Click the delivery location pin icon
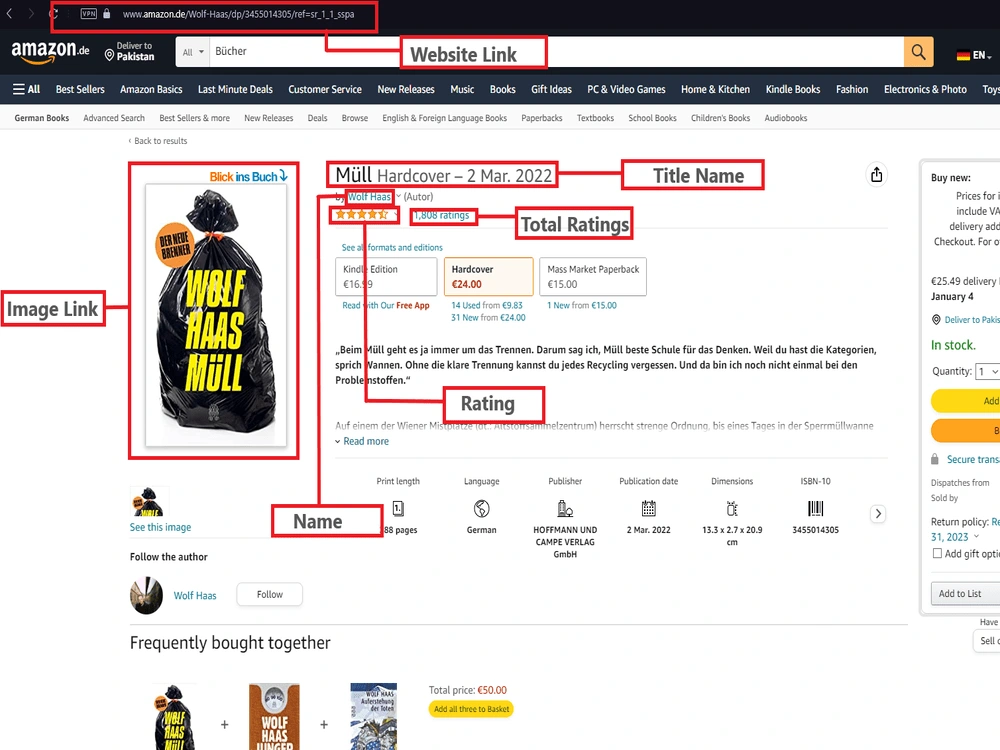Image resolution: width=1000 pixels, height=750 pixels. pyautogui.click(x=109, y=56)
